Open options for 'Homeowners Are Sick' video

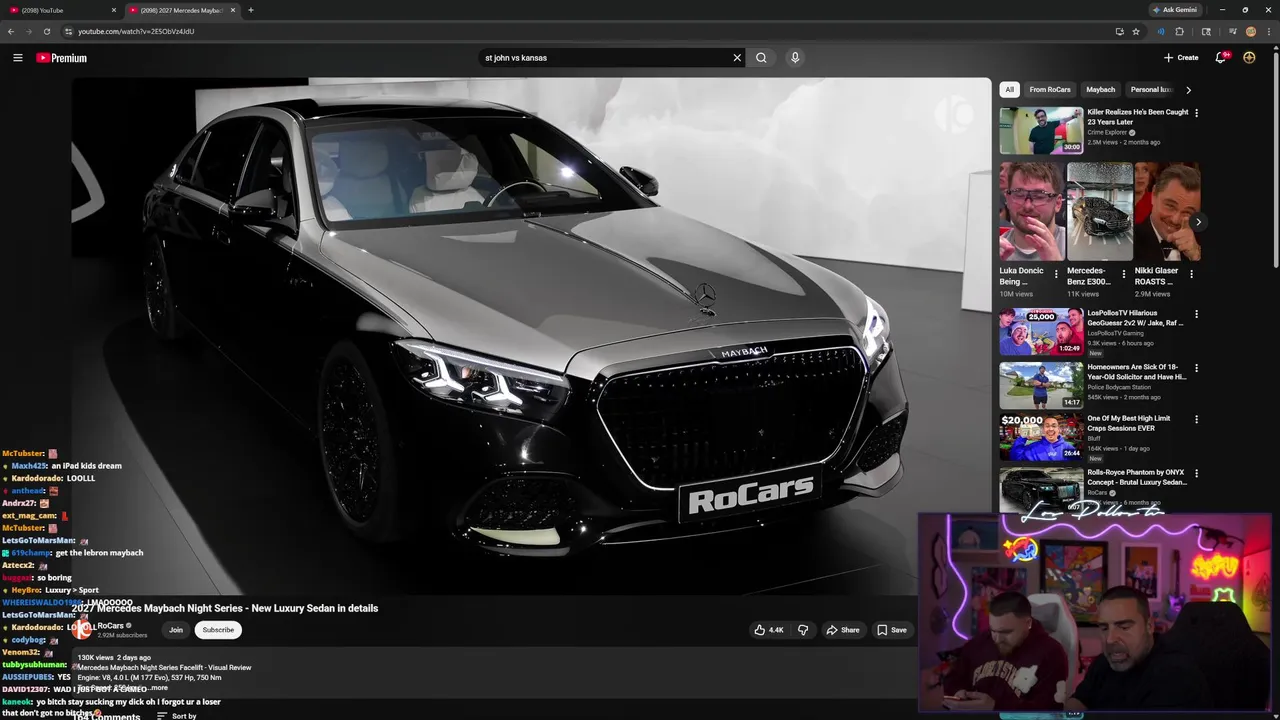(1196, 368)
